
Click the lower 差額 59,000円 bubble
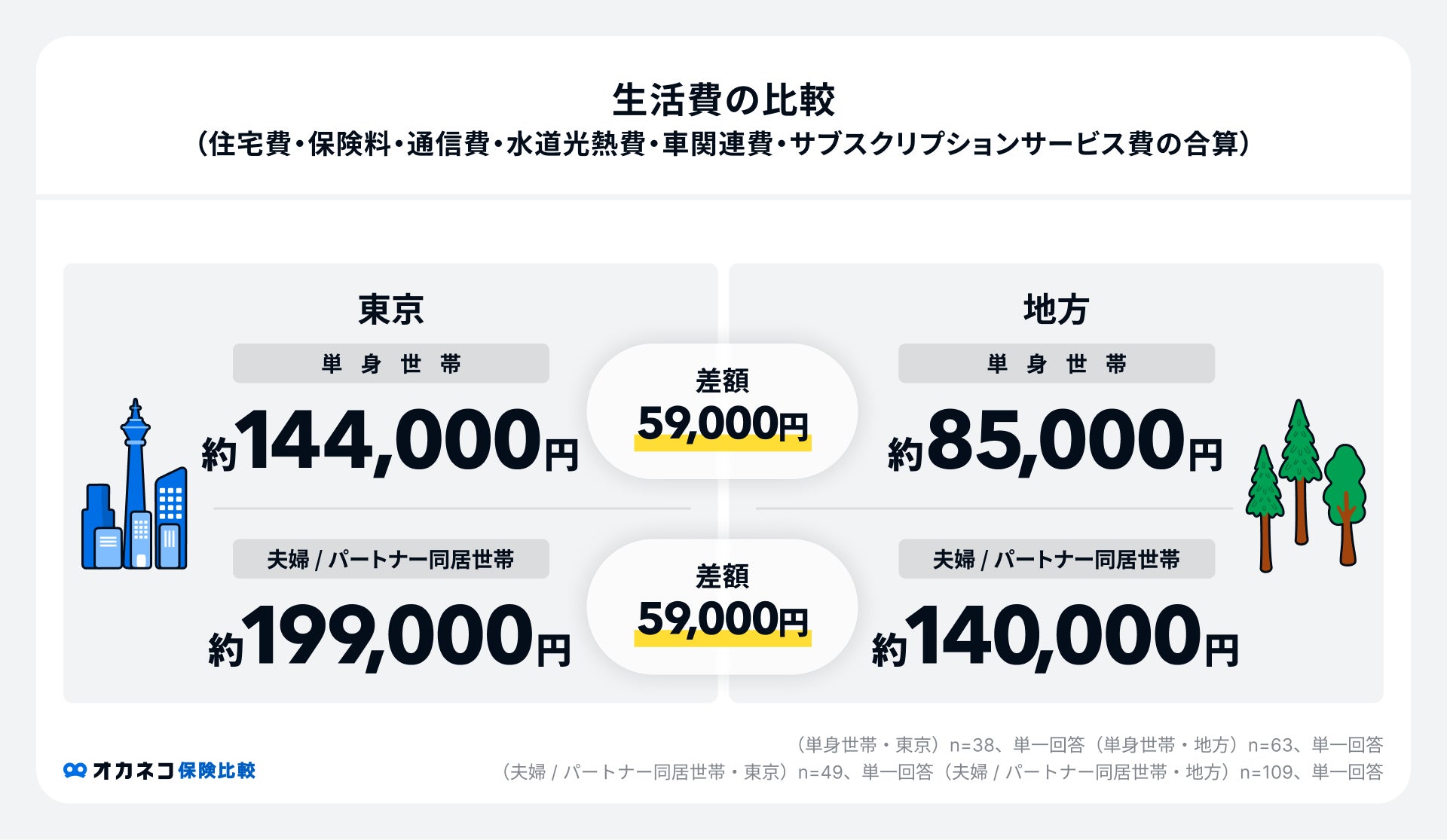pyautogui.click(x=722, y=606)
